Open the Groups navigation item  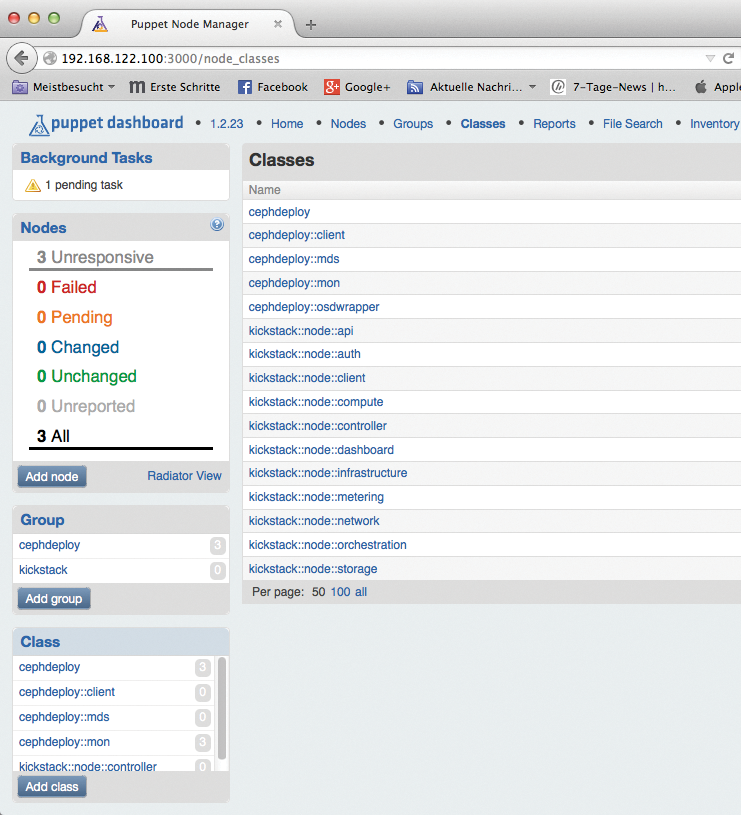(413, 124)
